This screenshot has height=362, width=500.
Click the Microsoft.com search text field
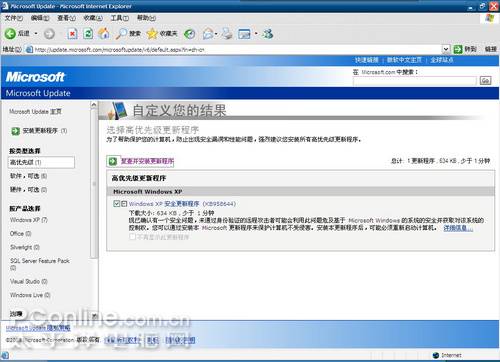click(415, 81)
